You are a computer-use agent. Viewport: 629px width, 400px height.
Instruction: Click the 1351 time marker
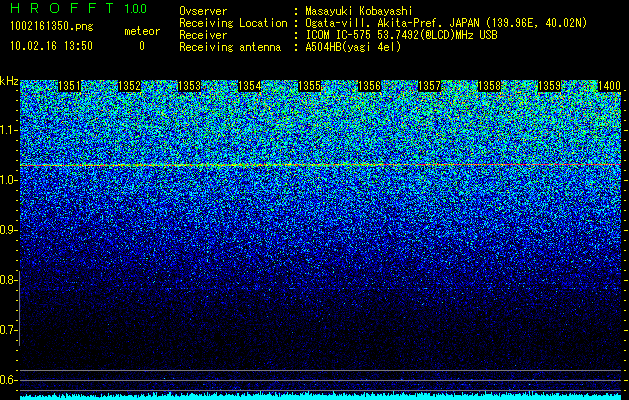click(x=69, y=86)
